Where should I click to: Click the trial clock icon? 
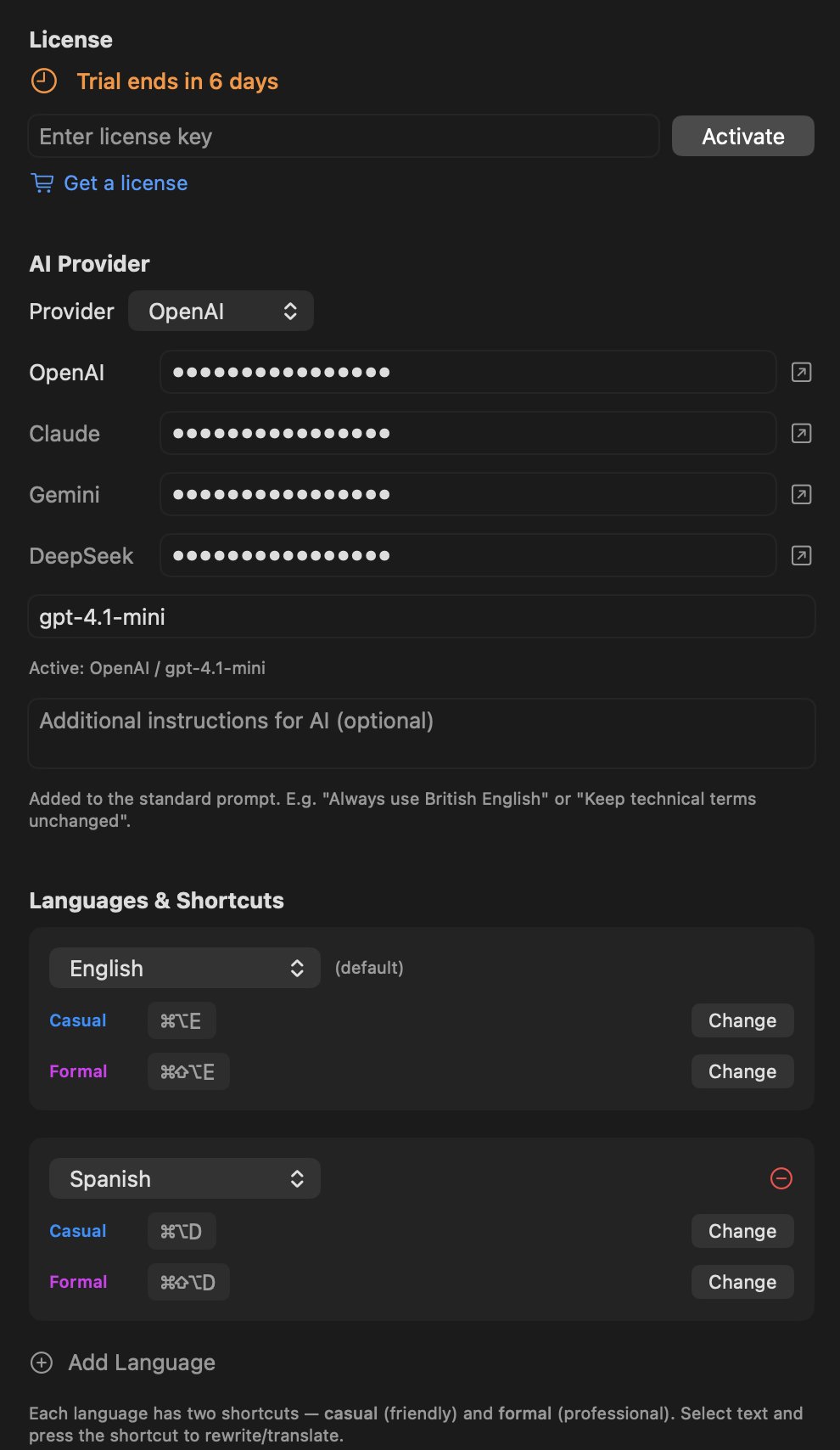pos(44,81)
